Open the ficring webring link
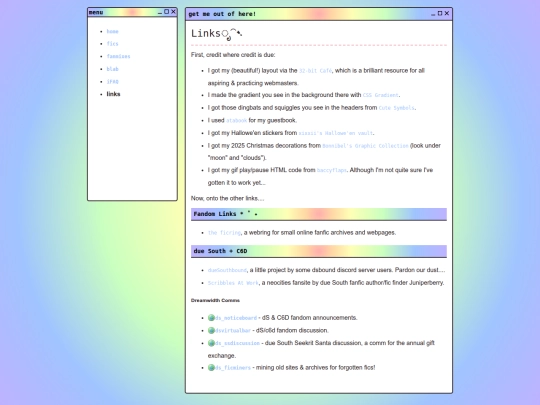540x405 pixels. click(x=224, y=233)
